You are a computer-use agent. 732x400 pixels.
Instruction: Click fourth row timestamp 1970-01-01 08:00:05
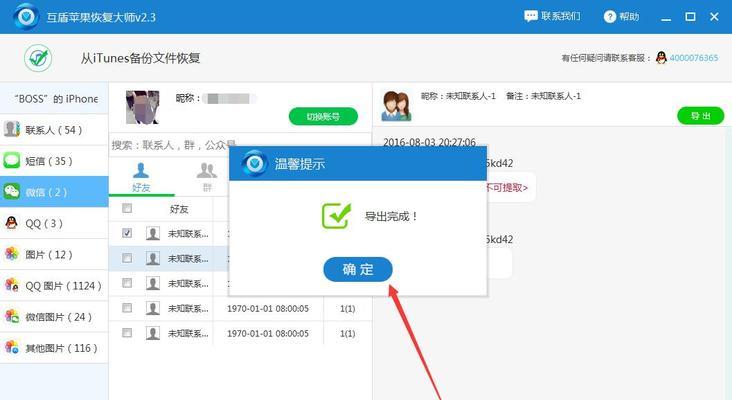tap(267, 309)
